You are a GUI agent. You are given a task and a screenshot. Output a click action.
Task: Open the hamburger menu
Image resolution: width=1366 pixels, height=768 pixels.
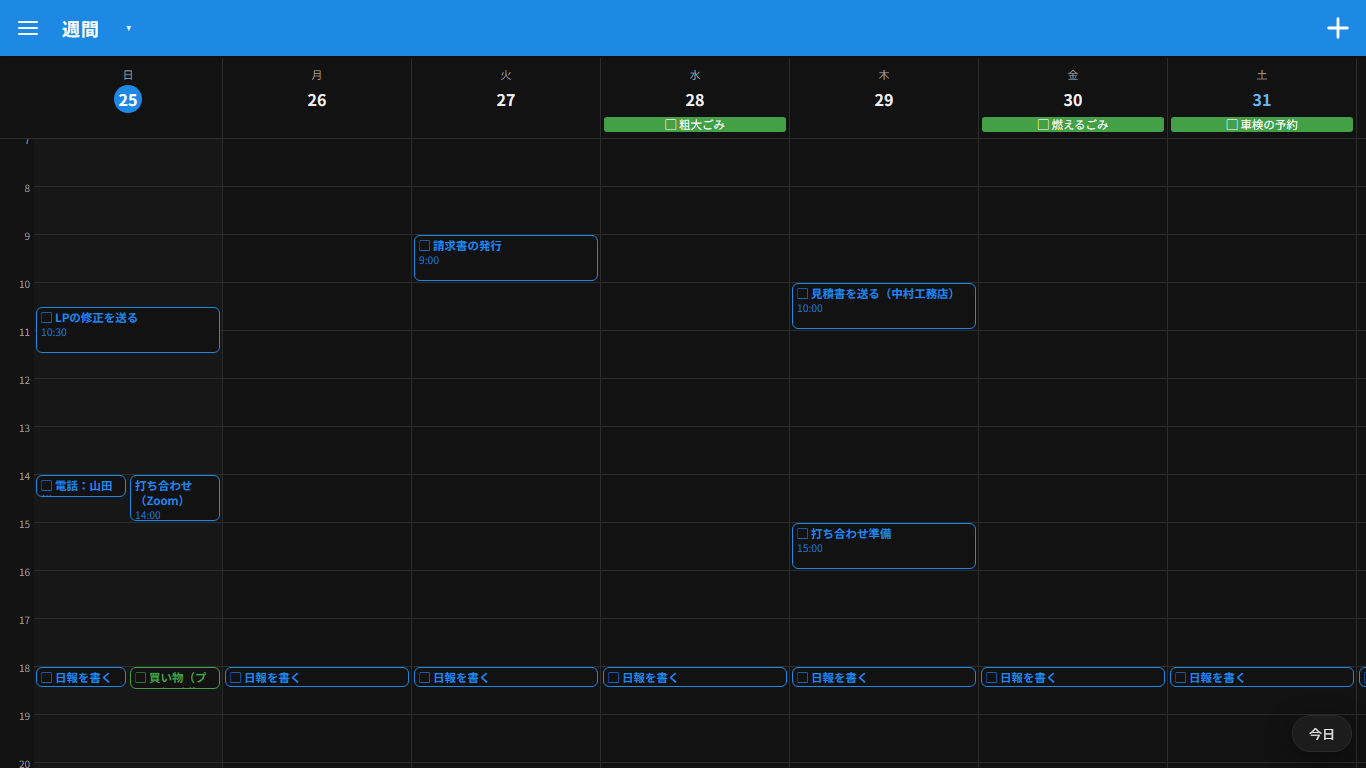click(28, 28)
